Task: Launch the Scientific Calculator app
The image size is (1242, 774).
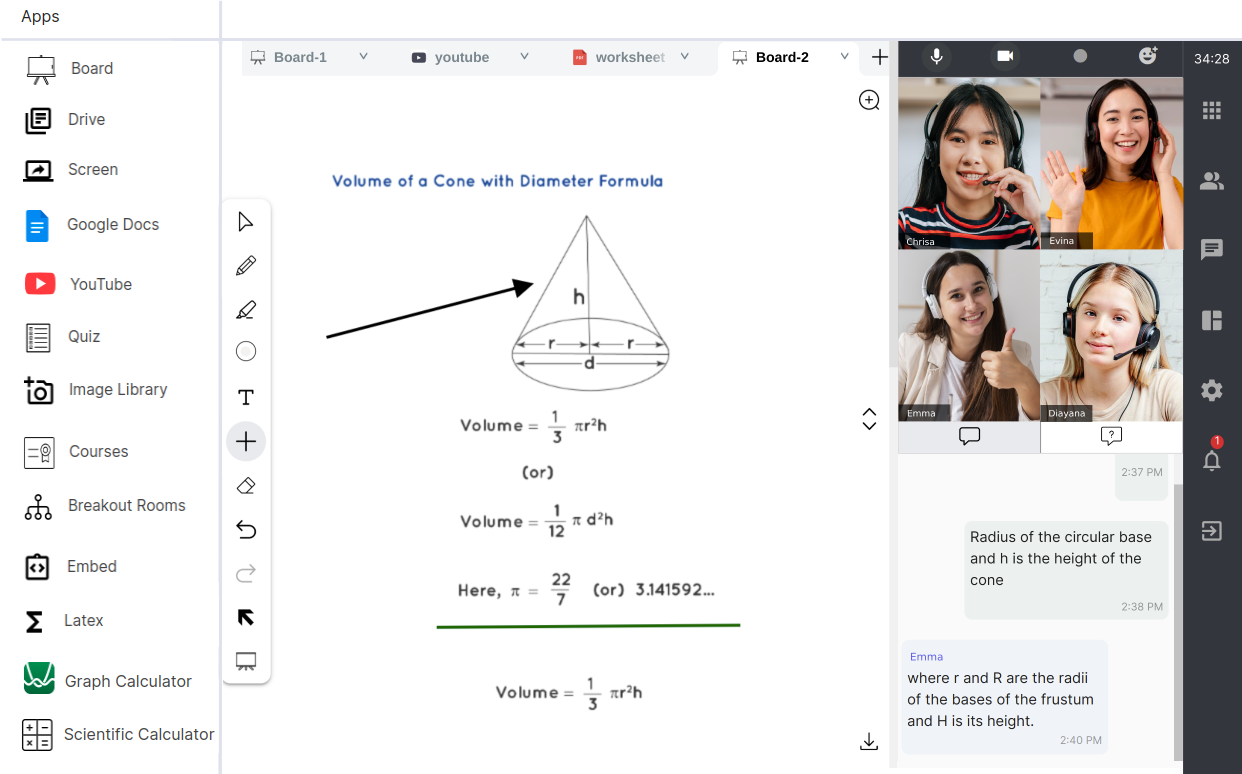Action: pyautogui.click(x=138, y=735)
